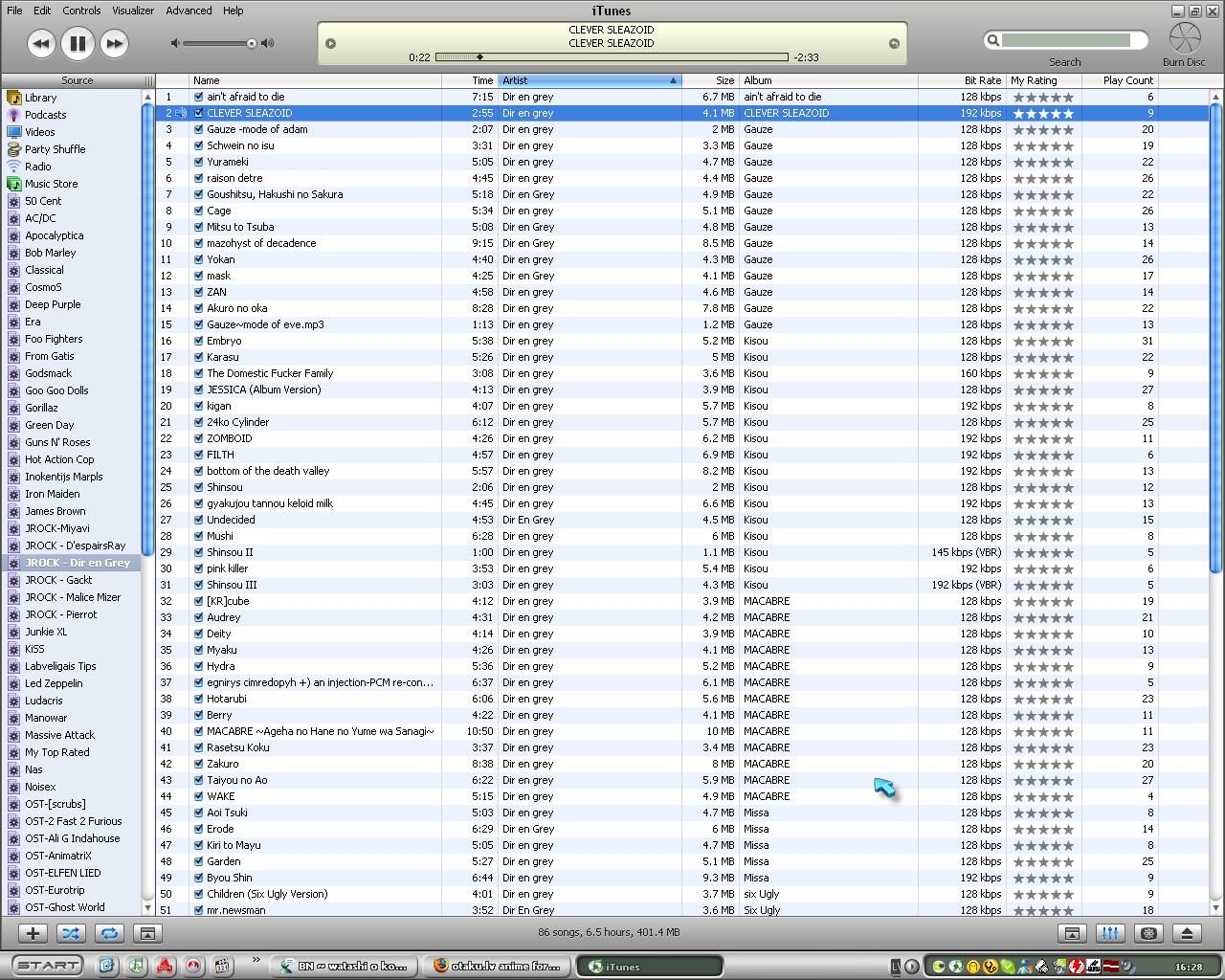Image resolution: width=1225 pixels, height=980 pixels.
Task: Open the Edit menu
Action: tap(42, 11)
